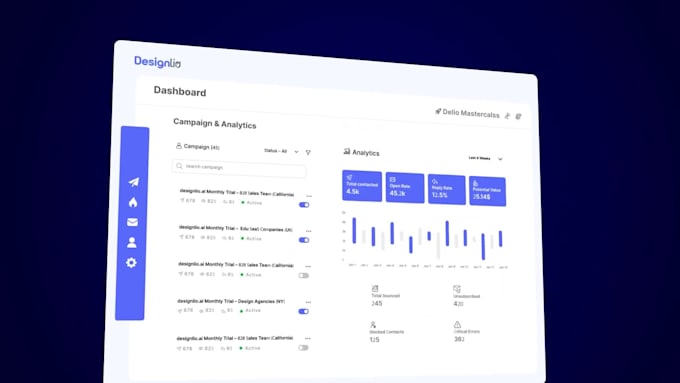
Task: Click the views eye icon in Companies (UK) row
Action: coord(203,237)
